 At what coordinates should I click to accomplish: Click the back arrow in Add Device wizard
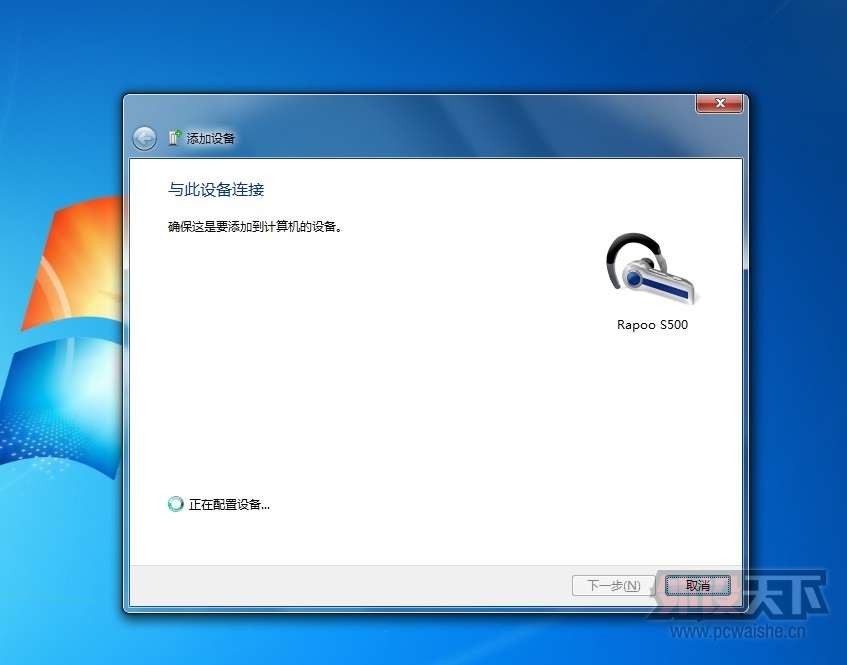tap(144, 139)
